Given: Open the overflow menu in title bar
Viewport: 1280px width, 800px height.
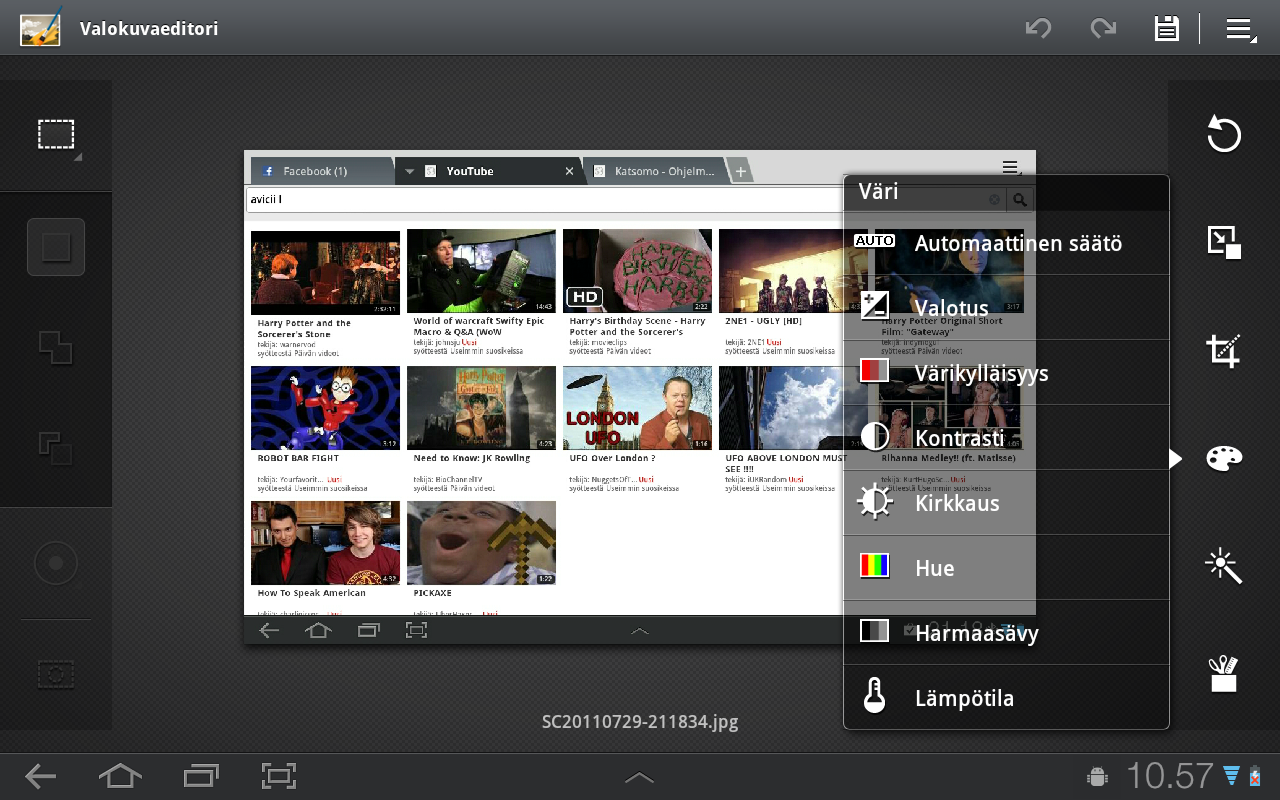Looking at the screenshot, I should [1241, 29].
